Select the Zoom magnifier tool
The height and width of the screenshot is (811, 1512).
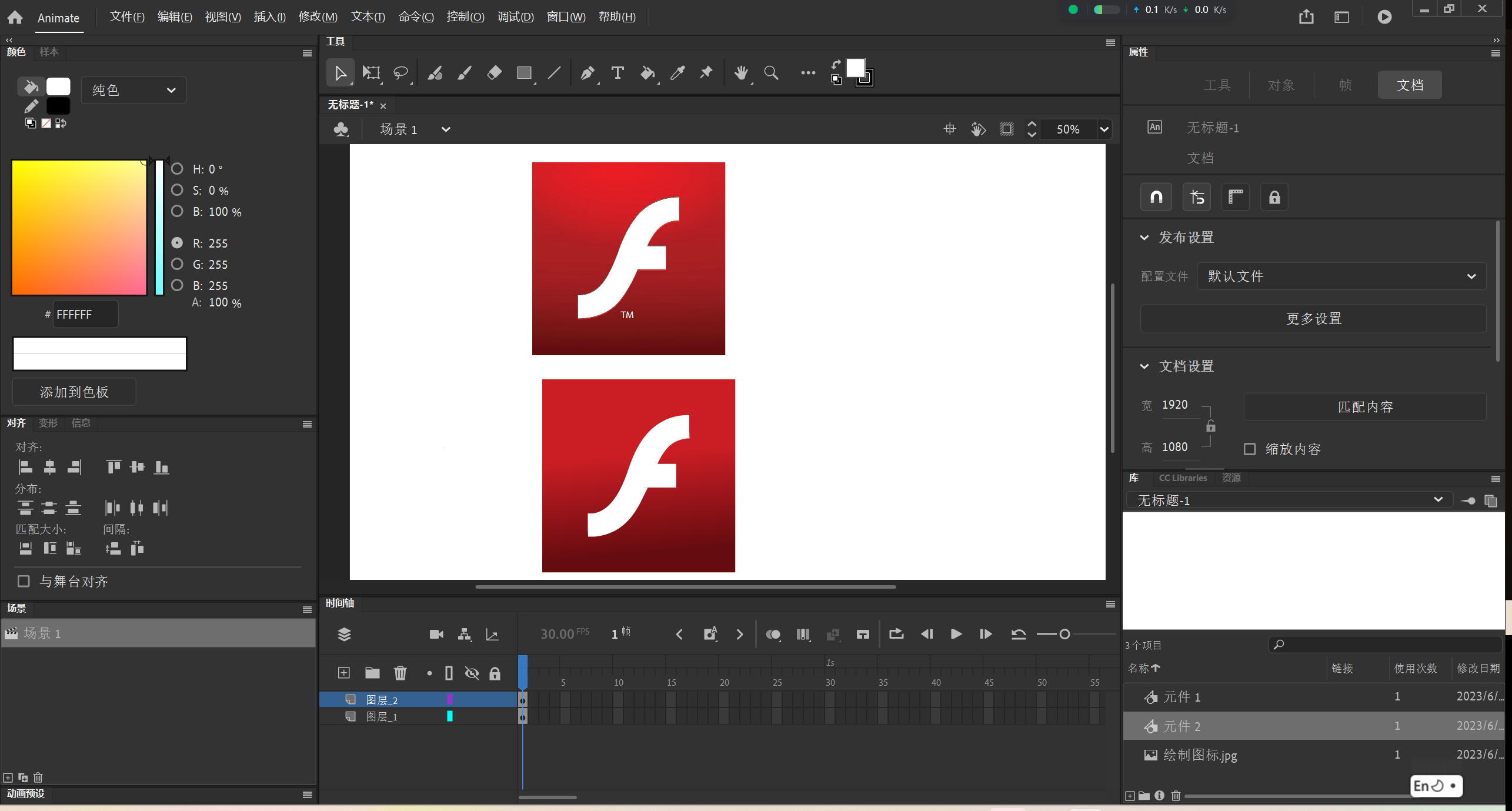pos(771,73)
